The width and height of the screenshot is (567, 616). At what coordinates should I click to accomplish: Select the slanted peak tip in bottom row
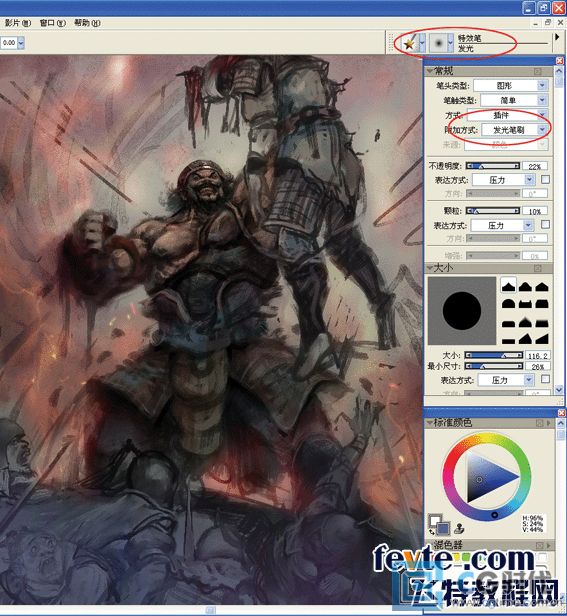[525, 339]
